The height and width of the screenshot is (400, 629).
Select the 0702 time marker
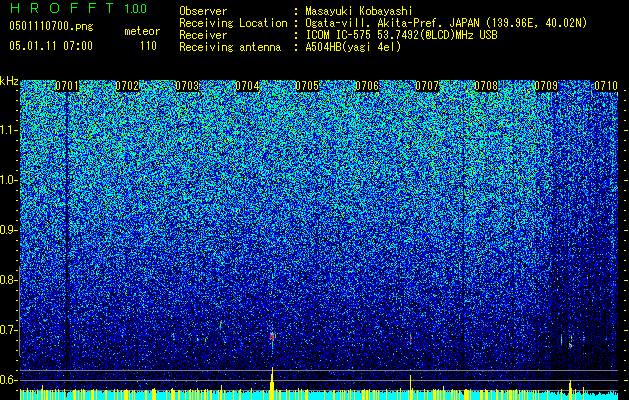coord(127,86)
